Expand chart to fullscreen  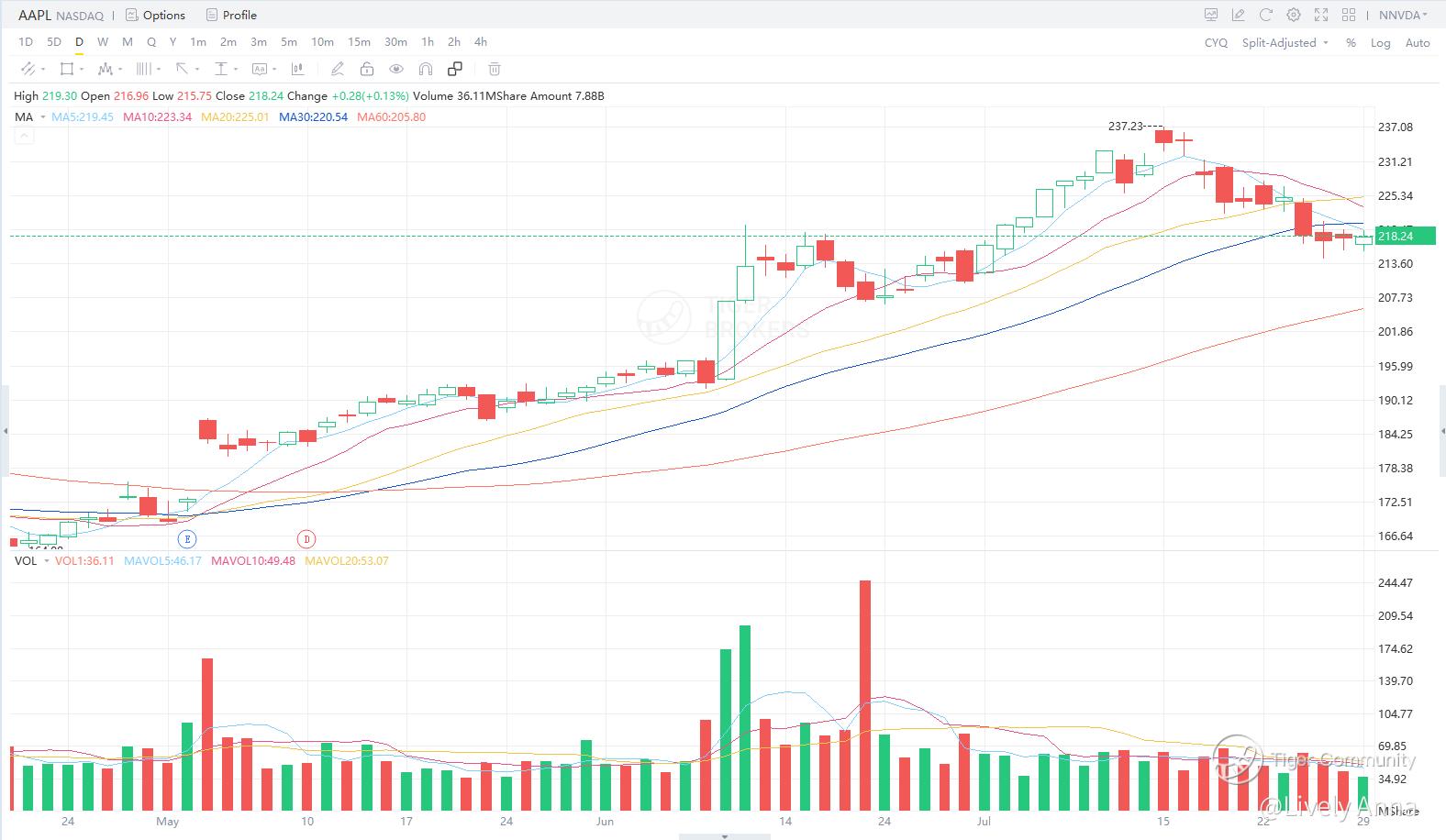1321,15
